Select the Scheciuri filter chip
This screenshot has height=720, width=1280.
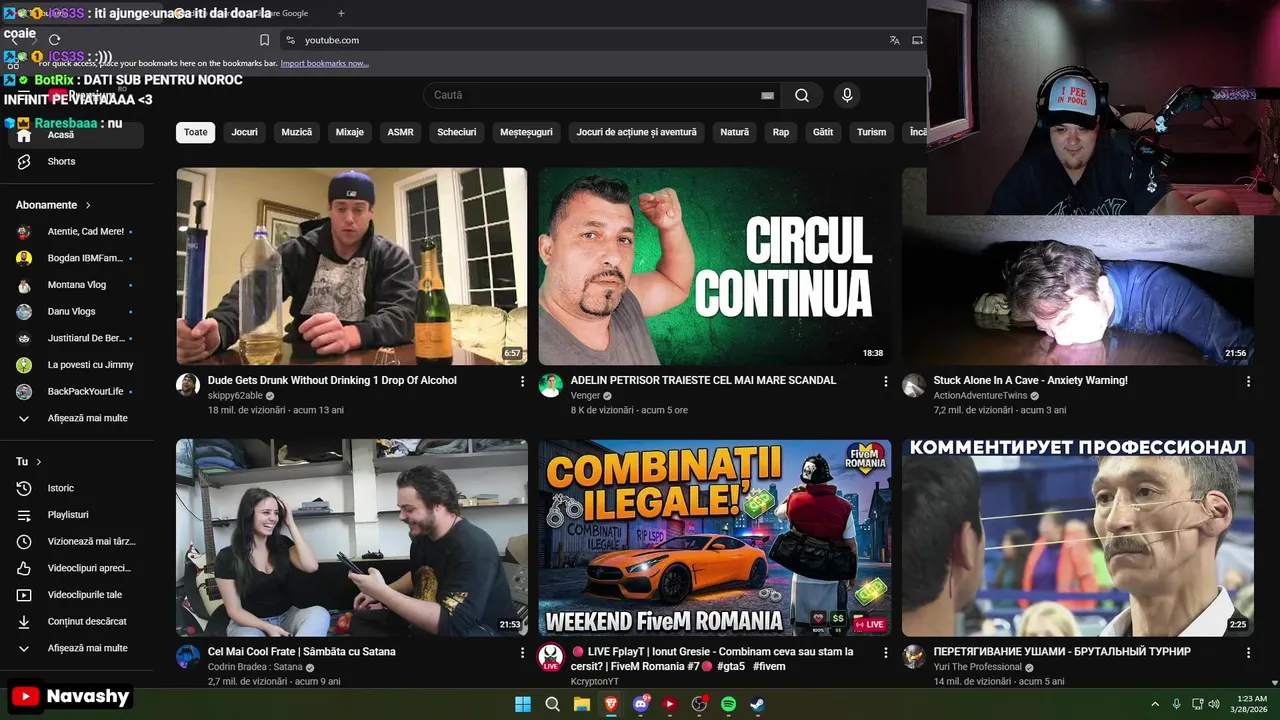coord(457,132)
